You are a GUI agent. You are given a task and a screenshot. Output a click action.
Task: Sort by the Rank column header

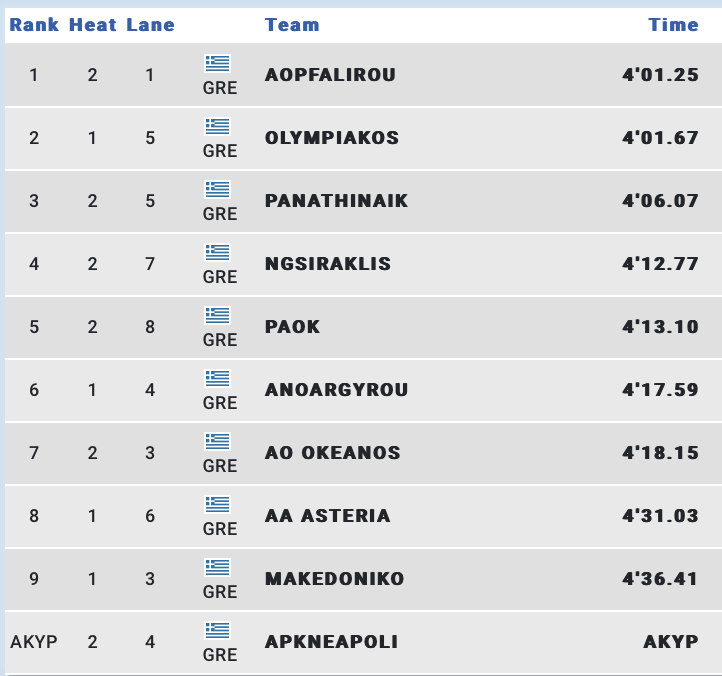click(x=34, y=25)
